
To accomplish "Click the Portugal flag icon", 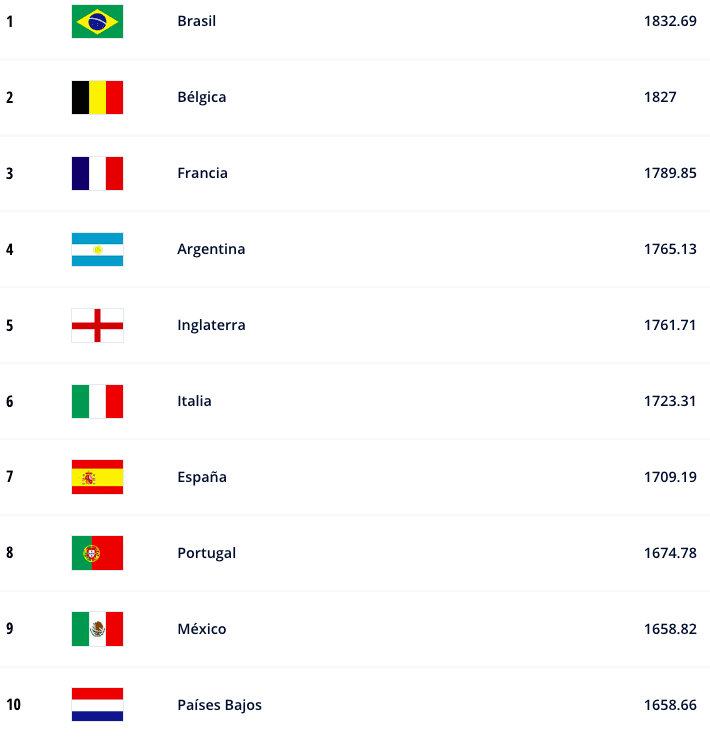I will point(97,553).
